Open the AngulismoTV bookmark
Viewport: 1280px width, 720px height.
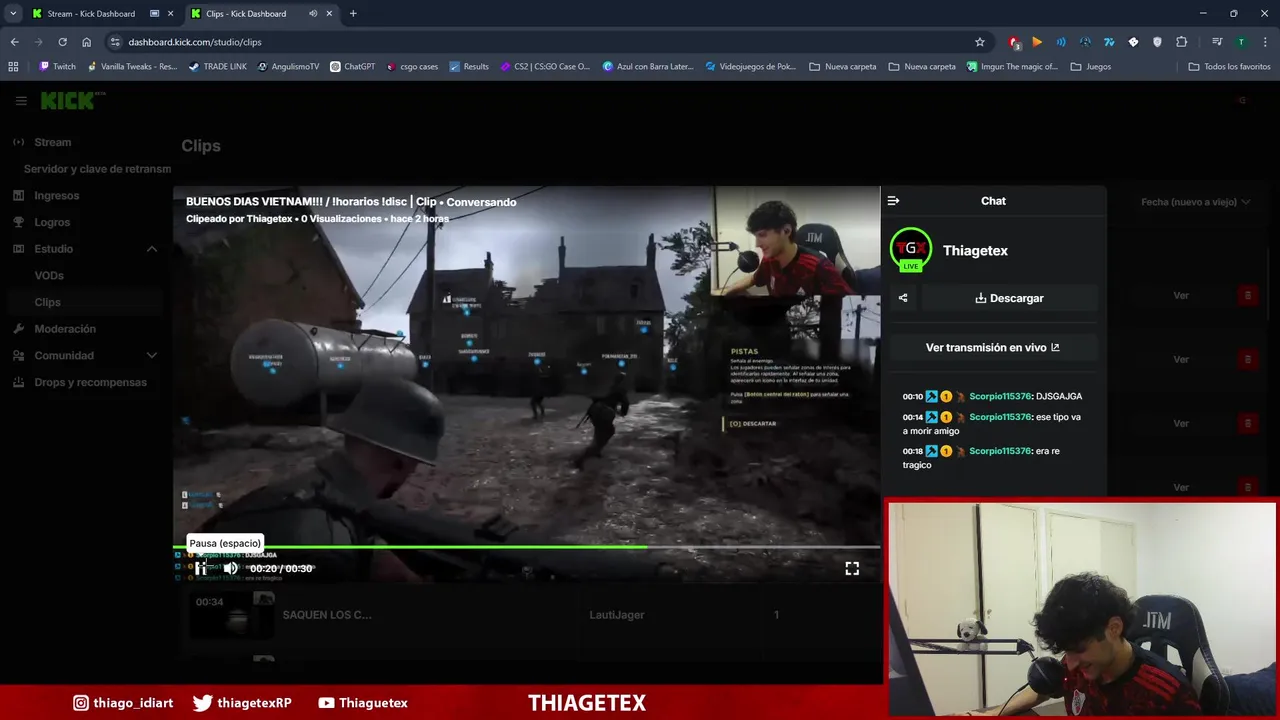[x=288, y=67]
